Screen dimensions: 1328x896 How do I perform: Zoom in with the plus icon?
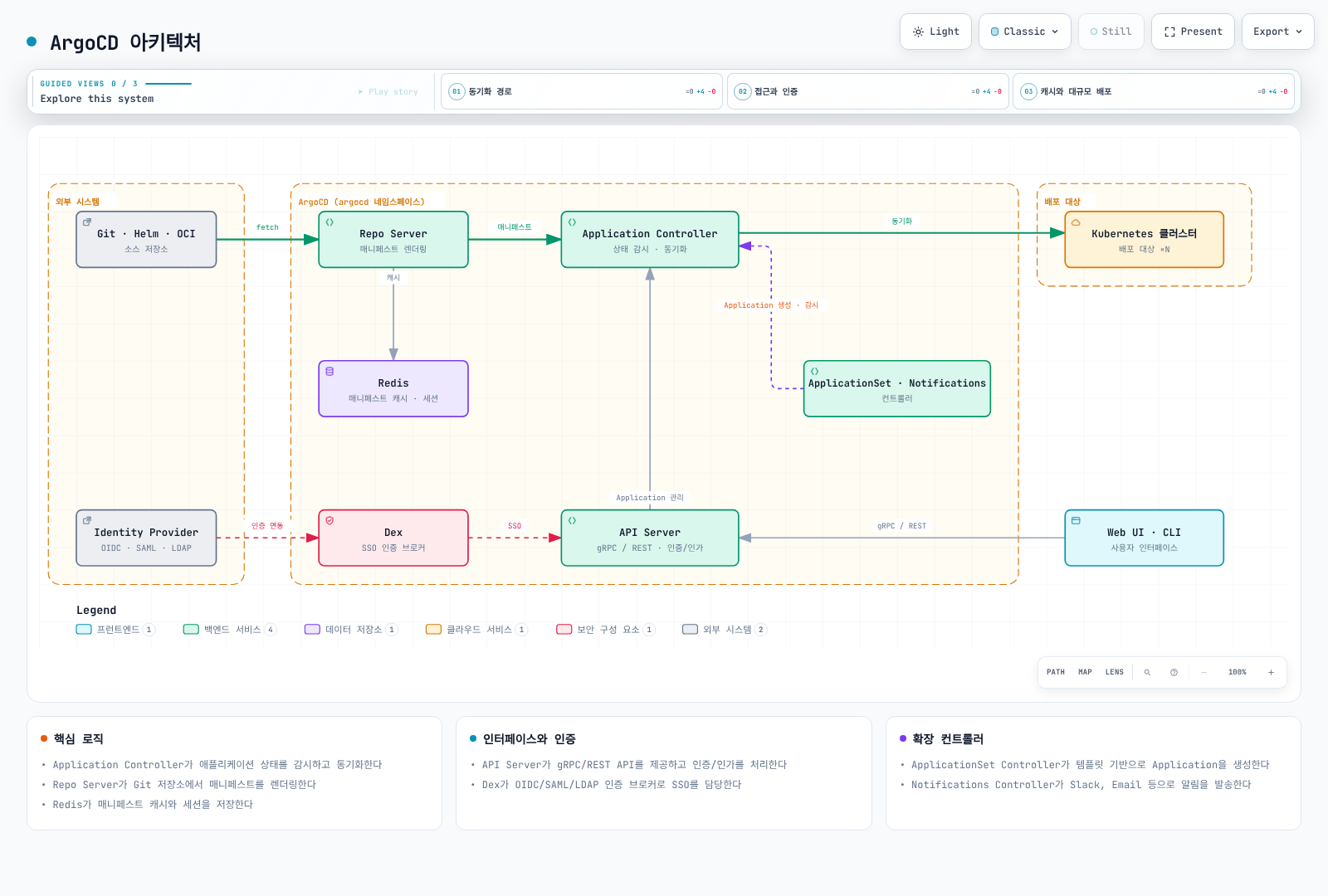coord(1271,672)
